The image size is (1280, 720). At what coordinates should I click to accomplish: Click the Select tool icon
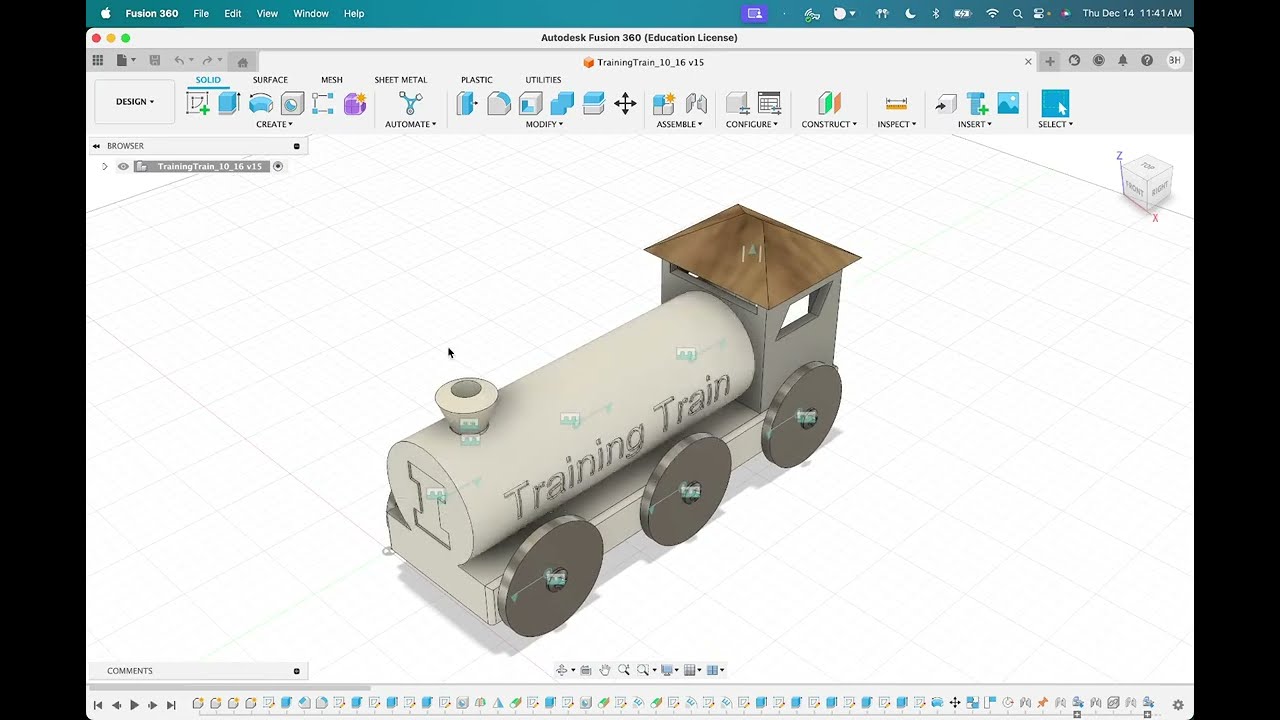[x=1055, y=103]
